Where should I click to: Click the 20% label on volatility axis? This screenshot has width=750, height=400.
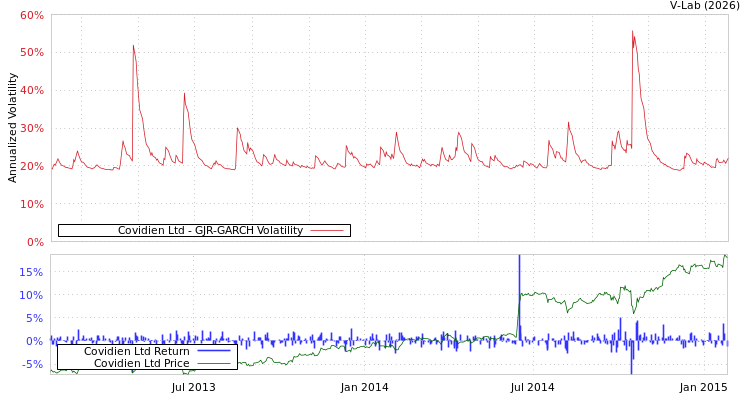31,166
